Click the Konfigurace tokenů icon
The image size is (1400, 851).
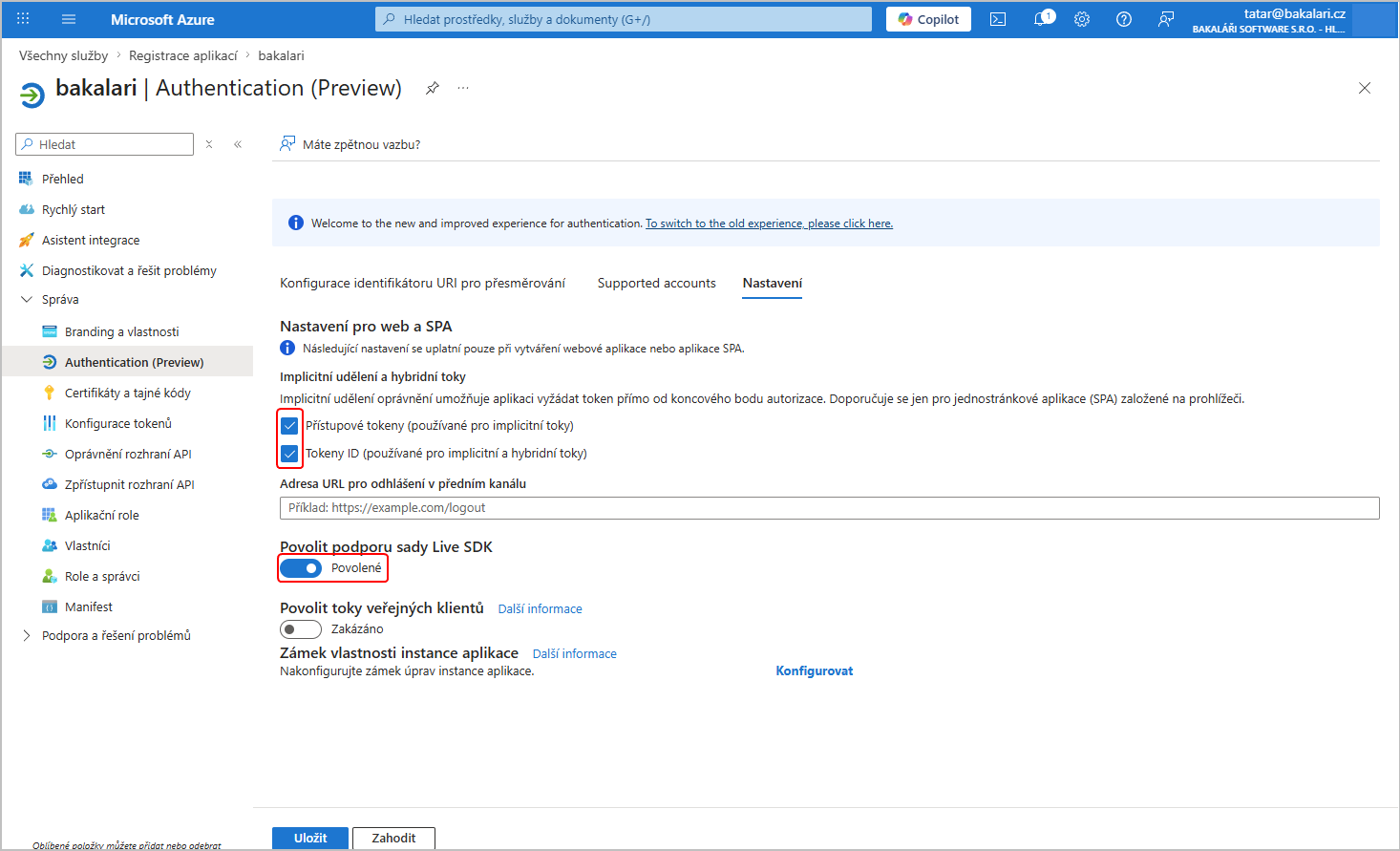pos(50,423)
